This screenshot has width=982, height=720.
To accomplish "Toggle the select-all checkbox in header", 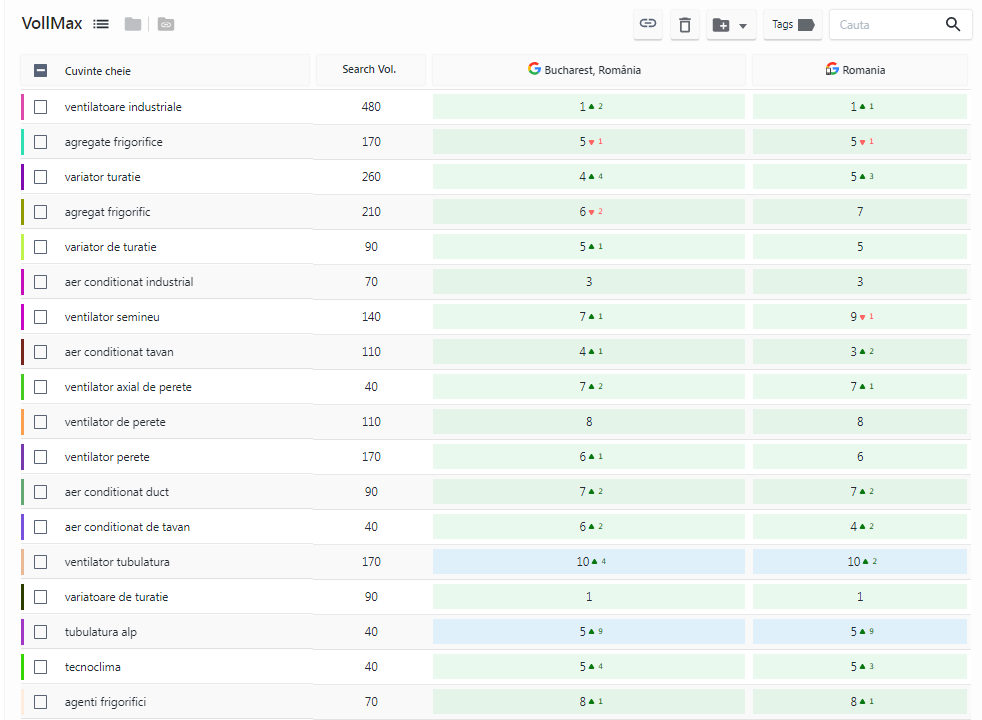I will (40, 70).
